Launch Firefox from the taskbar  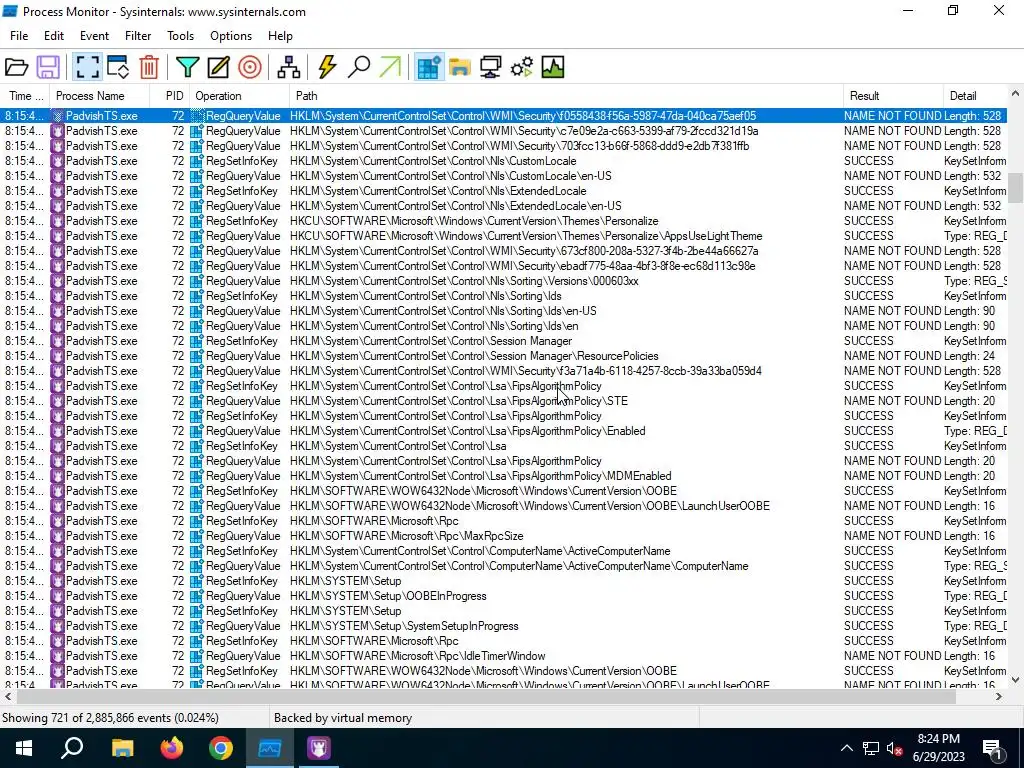coord(172,748)
